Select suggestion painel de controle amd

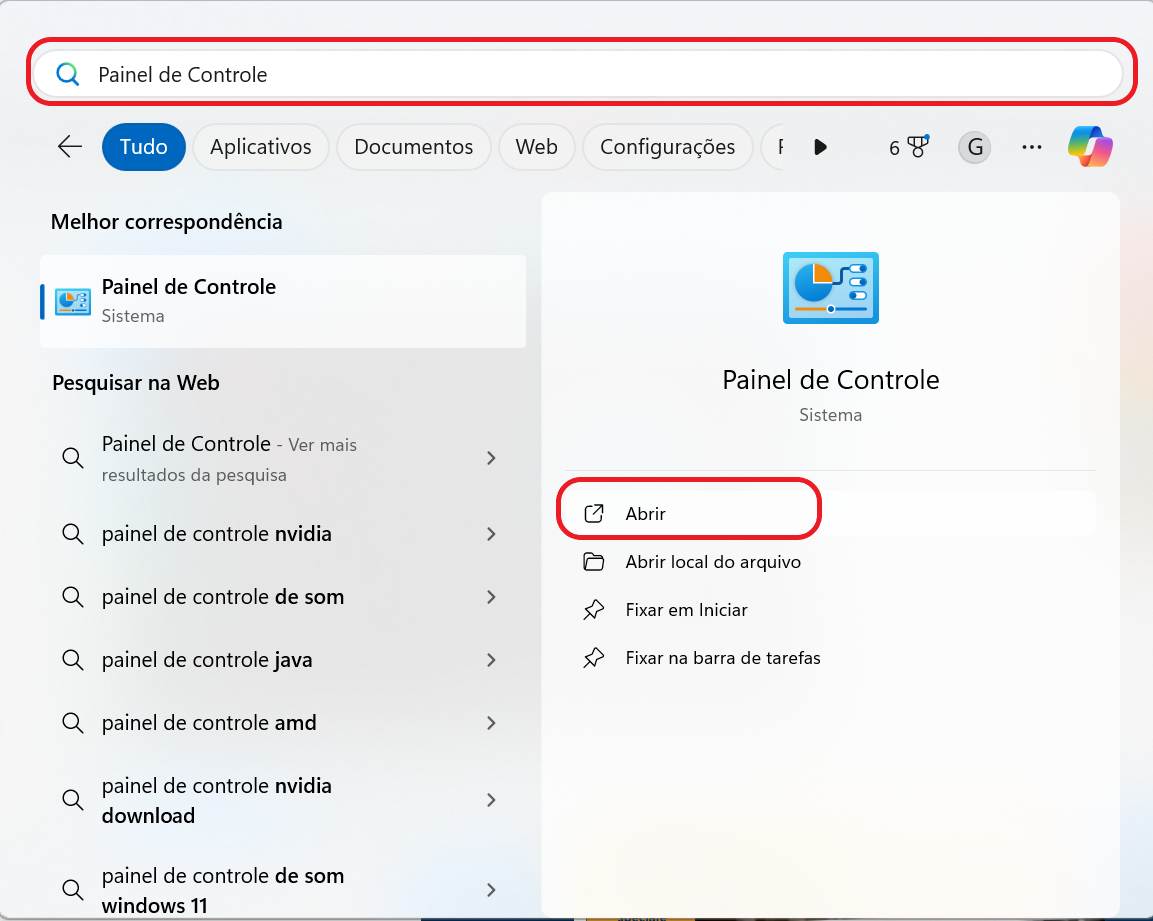(x=283, y=723)
